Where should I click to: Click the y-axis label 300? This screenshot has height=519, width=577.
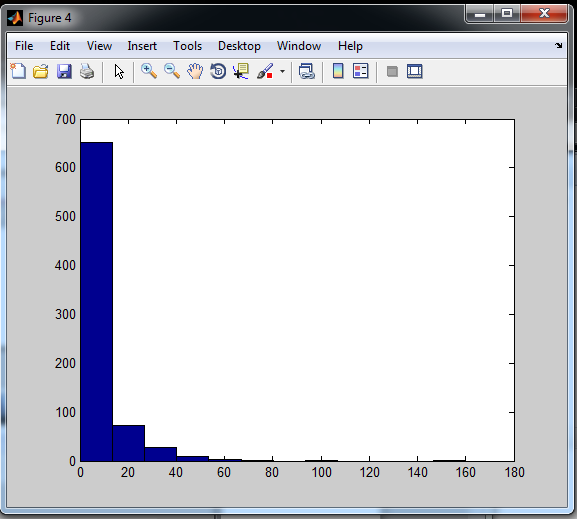point(65,314)
